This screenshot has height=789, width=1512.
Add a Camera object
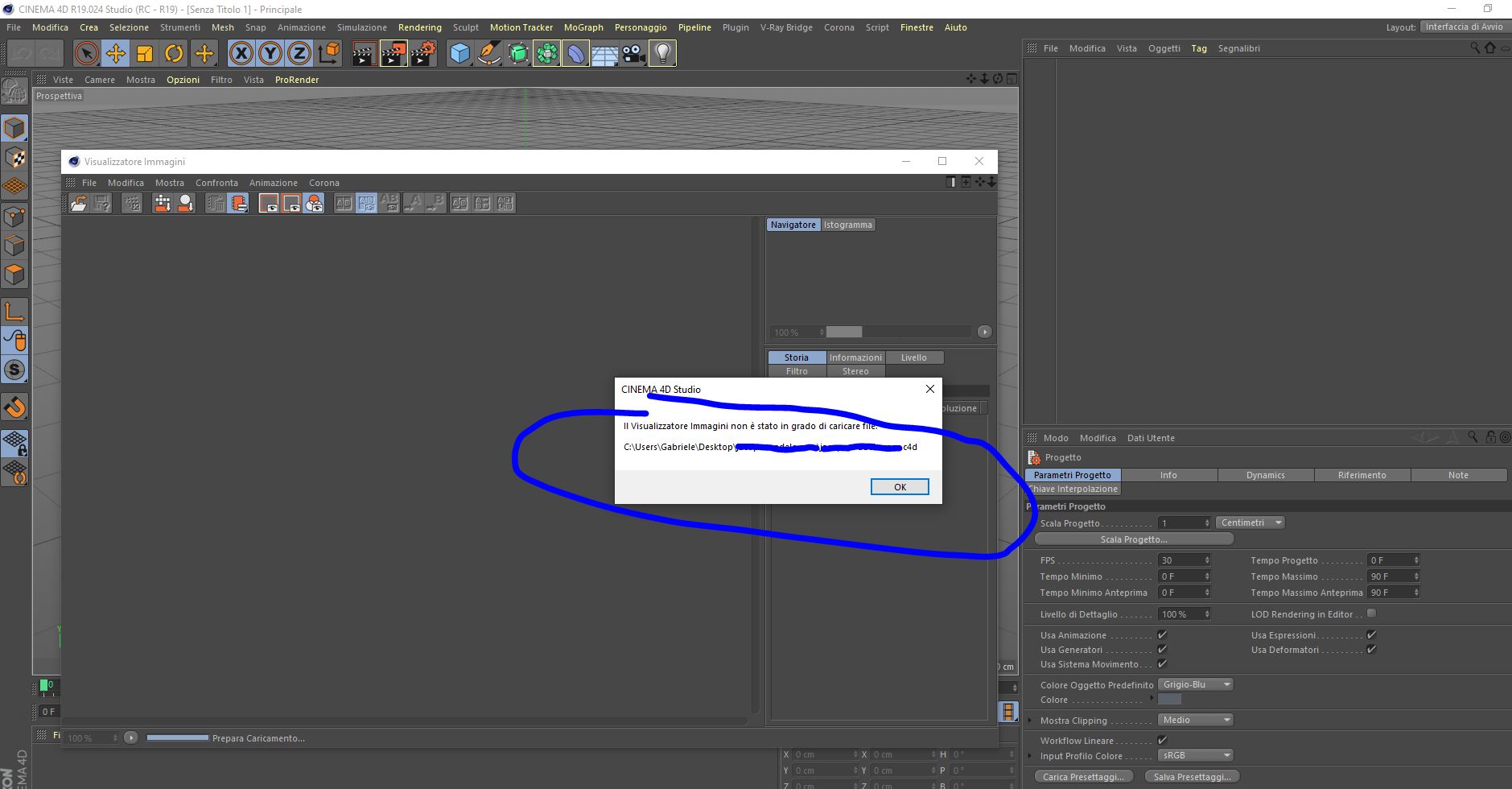click(633, 54)
